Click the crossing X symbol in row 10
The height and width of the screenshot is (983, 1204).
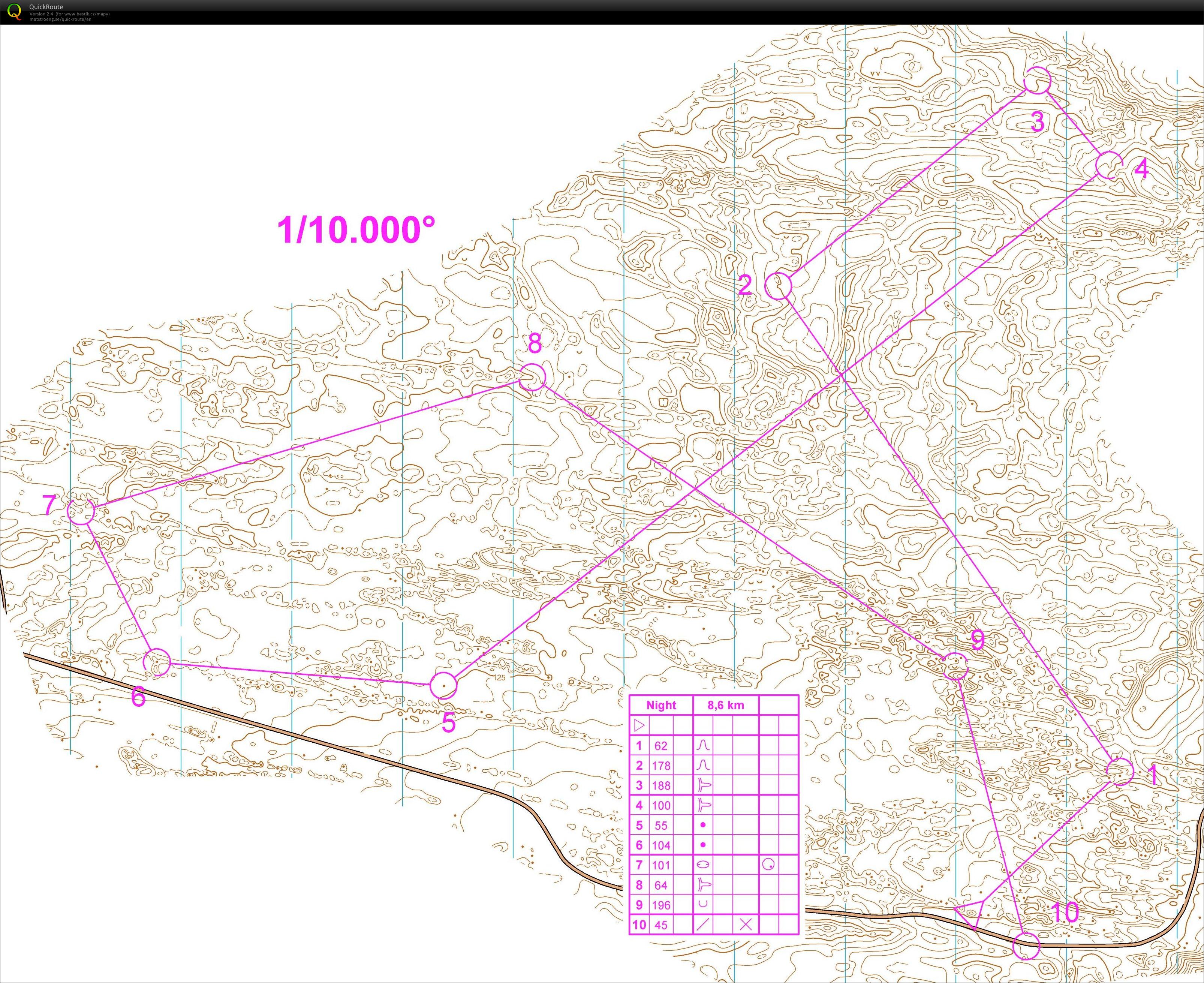coord(746,925)
